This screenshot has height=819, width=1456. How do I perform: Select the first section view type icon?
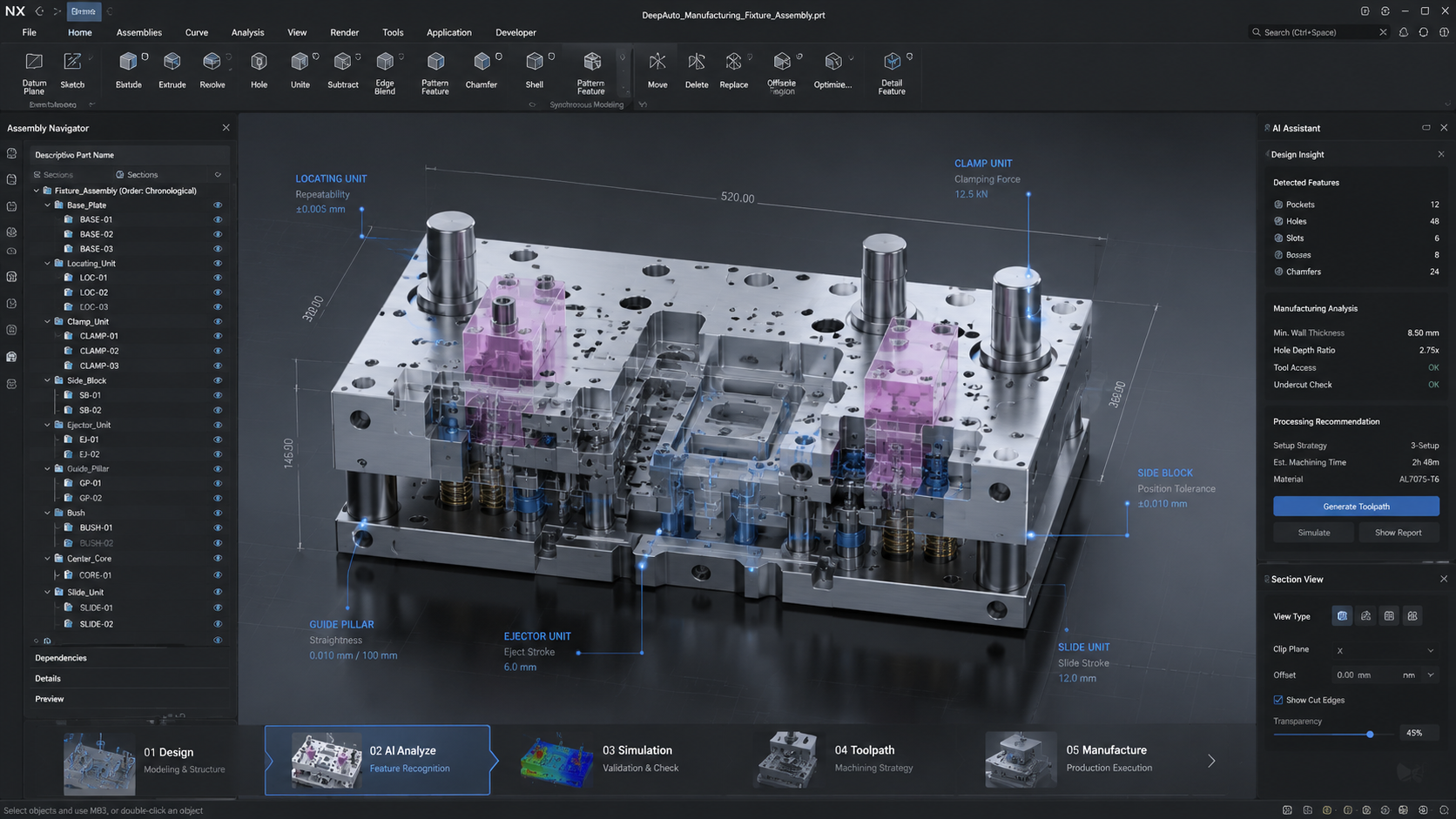1342,616
